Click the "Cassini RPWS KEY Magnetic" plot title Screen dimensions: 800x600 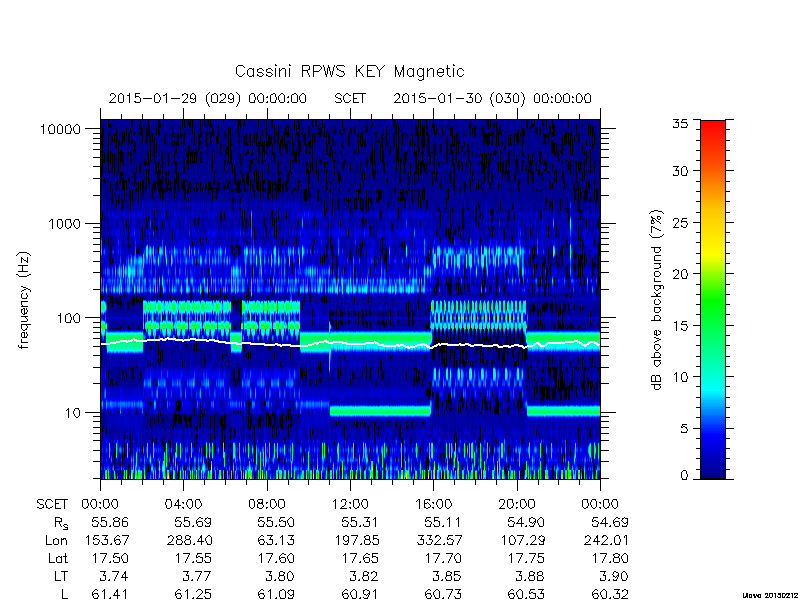pos(349,71)
